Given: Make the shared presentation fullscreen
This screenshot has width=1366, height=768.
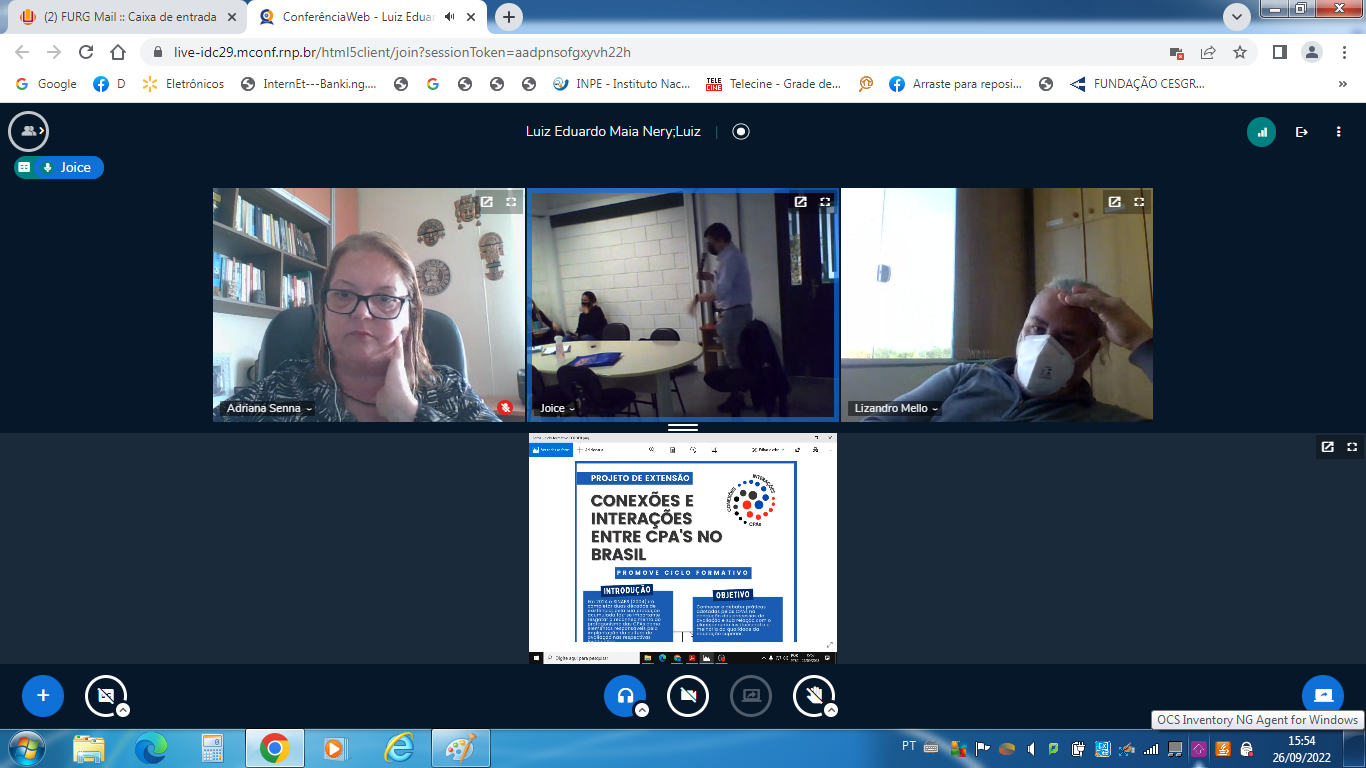Looking at the screenshot, I should (1352, 447).
